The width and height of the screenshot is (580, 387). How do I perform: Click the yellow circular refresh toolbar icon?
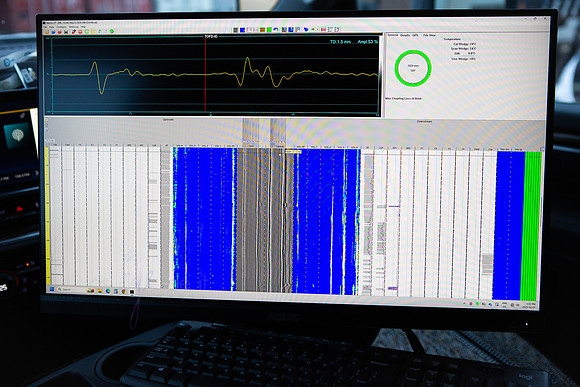click(x=93, y=31)
